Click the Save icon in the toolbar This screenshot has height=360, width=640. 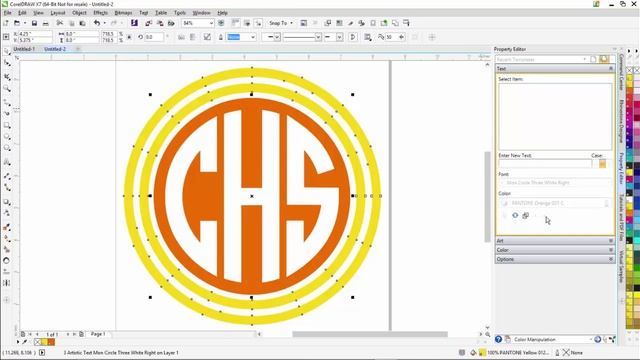(x=34, y=23)
